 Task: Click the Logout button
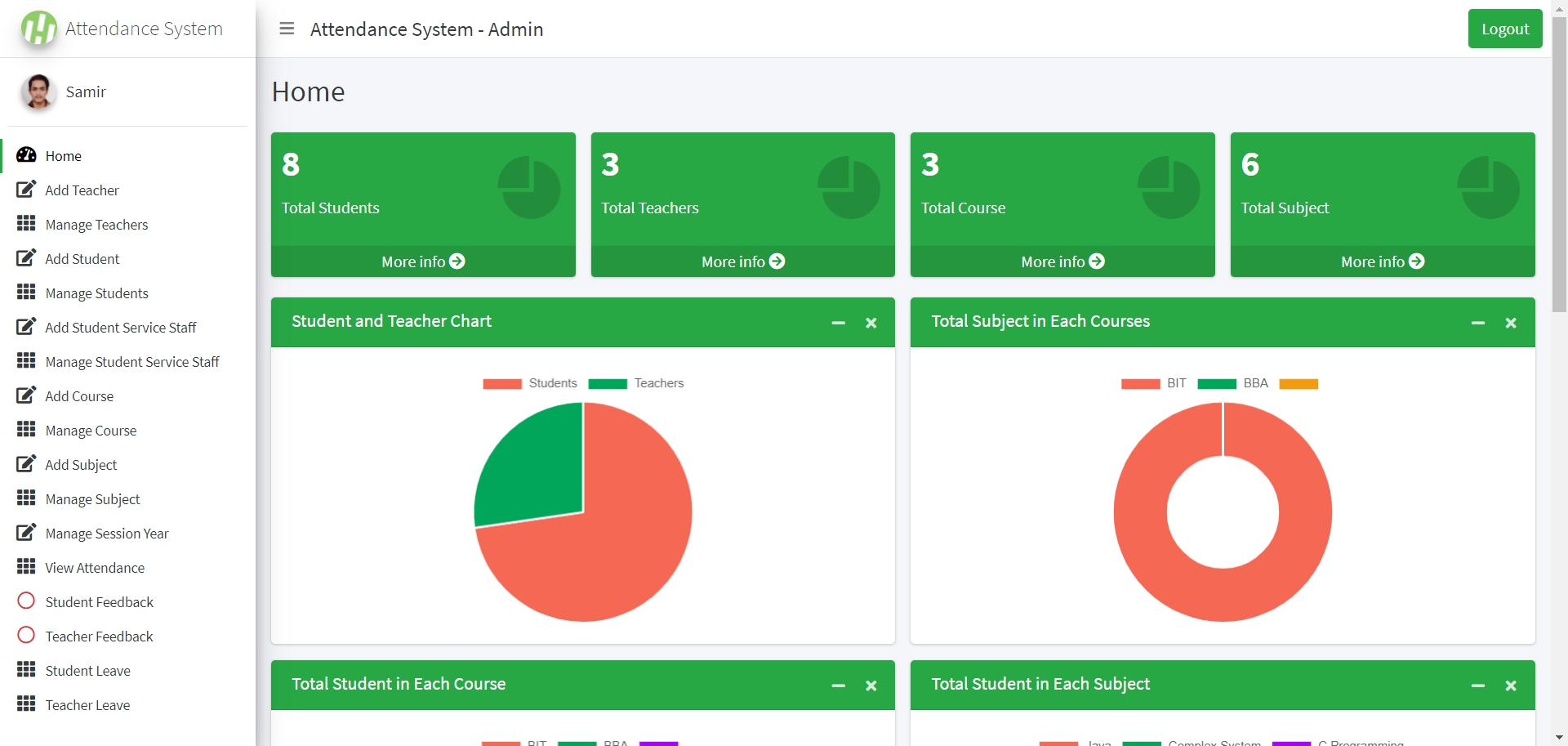point(1505,29)
